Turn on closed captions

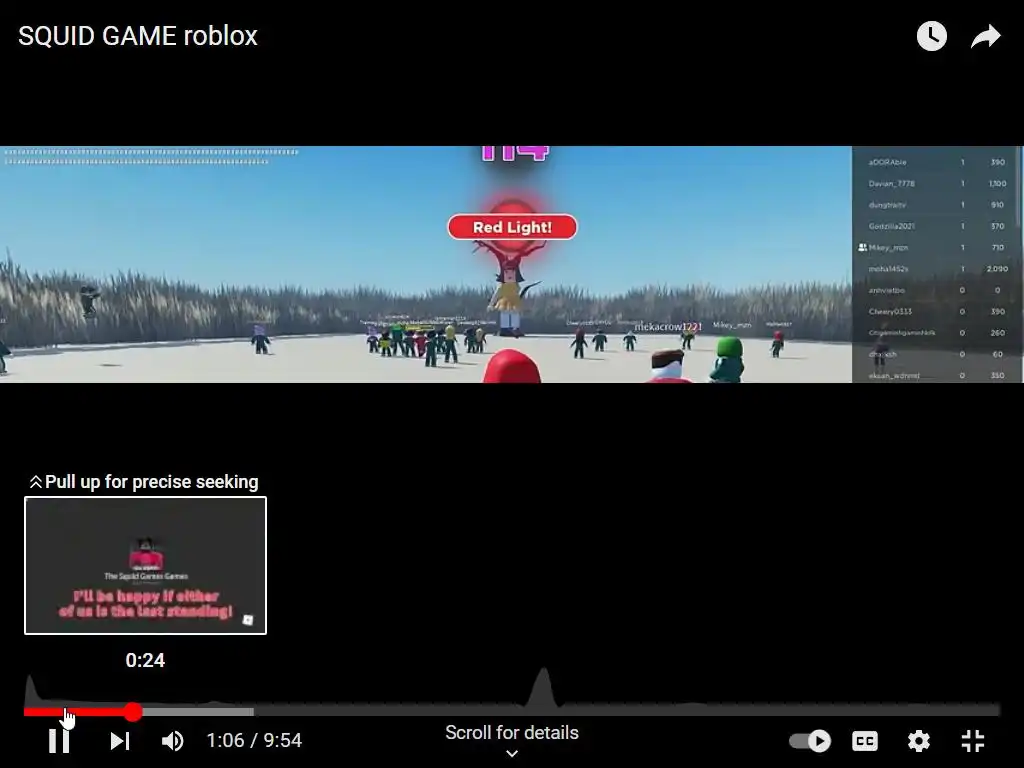pyautogui.click(x=865, y=741)
